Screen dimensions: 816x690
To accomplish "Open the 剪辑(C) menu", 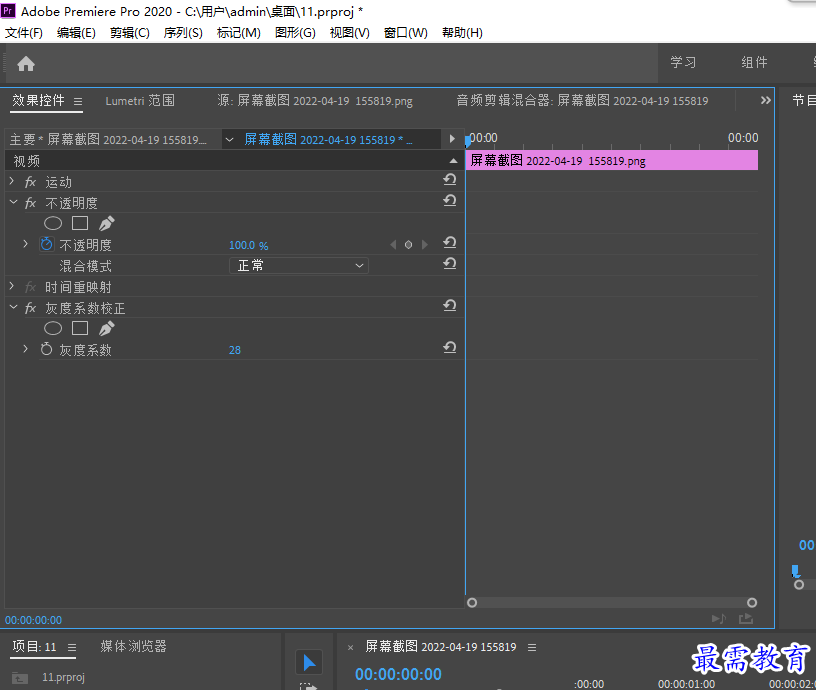I will pos(130,33).
